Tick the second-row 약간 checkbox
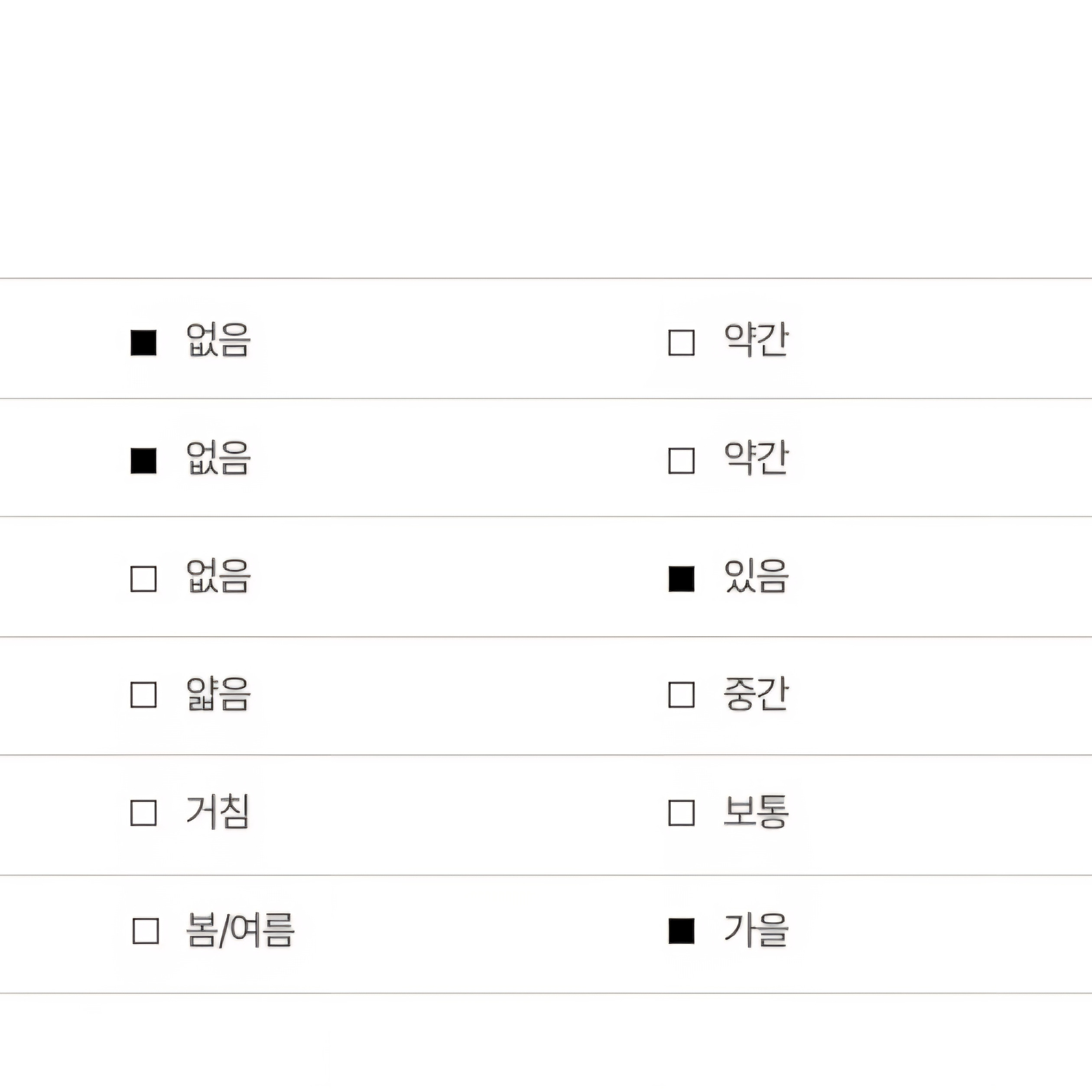Image resolution: width=1092 pixels, height=1092 pixels. (681, 461)
